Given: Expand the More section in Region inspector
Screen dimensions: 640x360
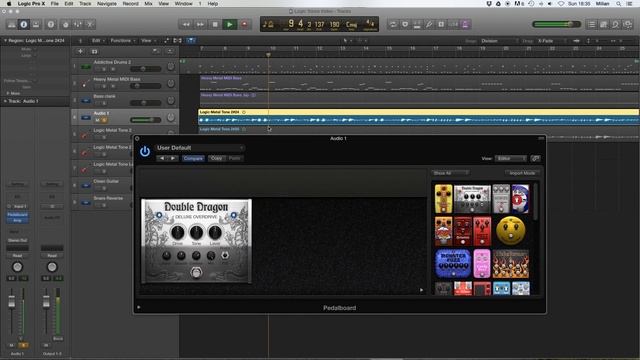Looking at the screenshot, I should click(8, 93).
